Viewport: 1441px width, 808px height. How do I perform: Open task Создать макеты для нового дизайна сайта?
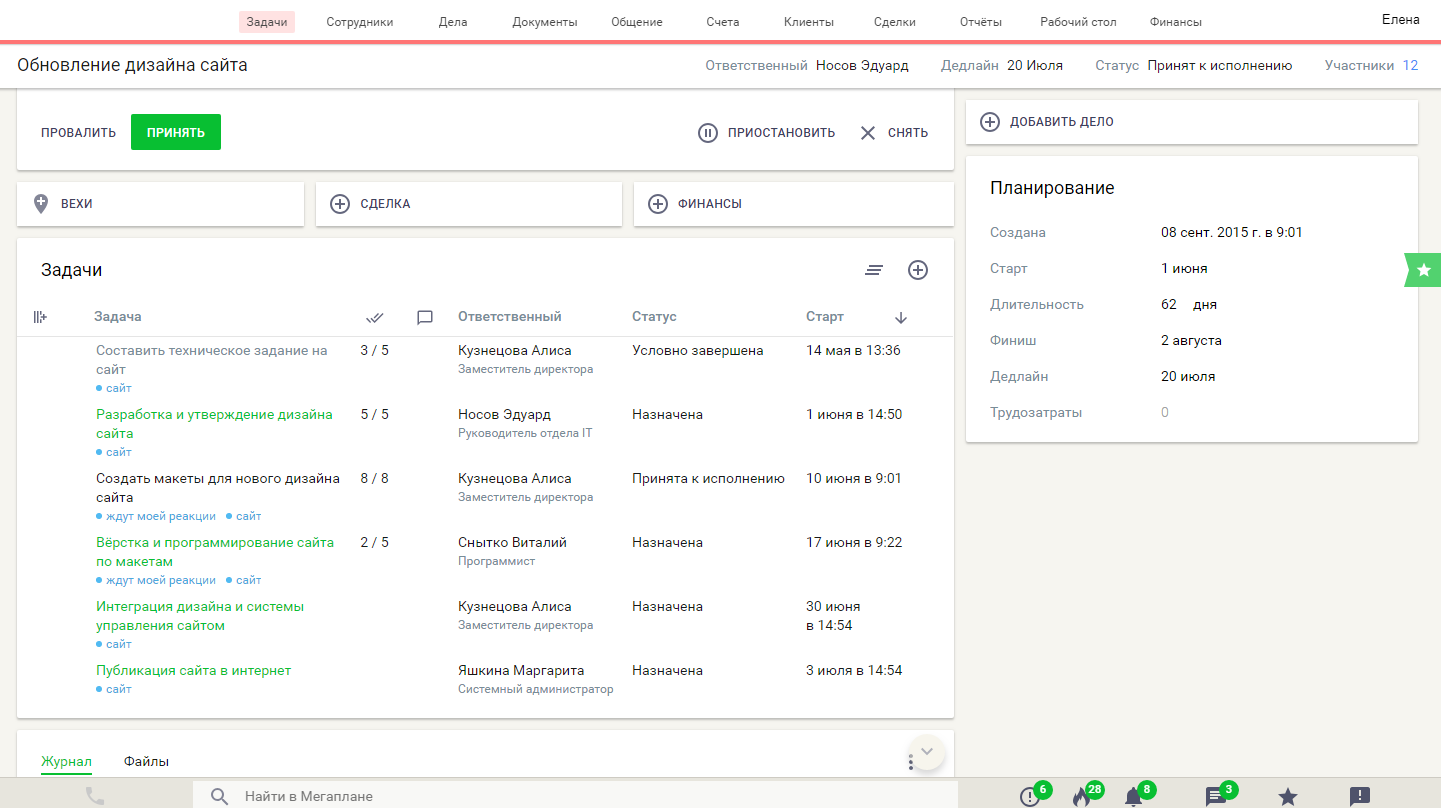coord(218,488)
